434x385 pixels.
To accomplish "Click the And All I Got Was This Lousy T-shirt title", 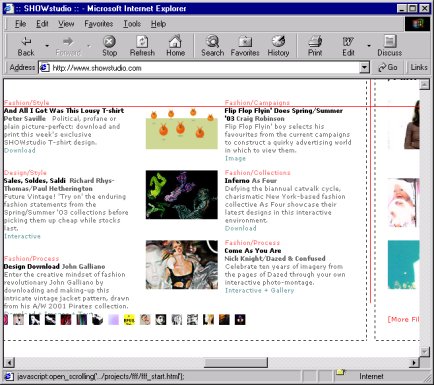I will click(x=64, y=111).
